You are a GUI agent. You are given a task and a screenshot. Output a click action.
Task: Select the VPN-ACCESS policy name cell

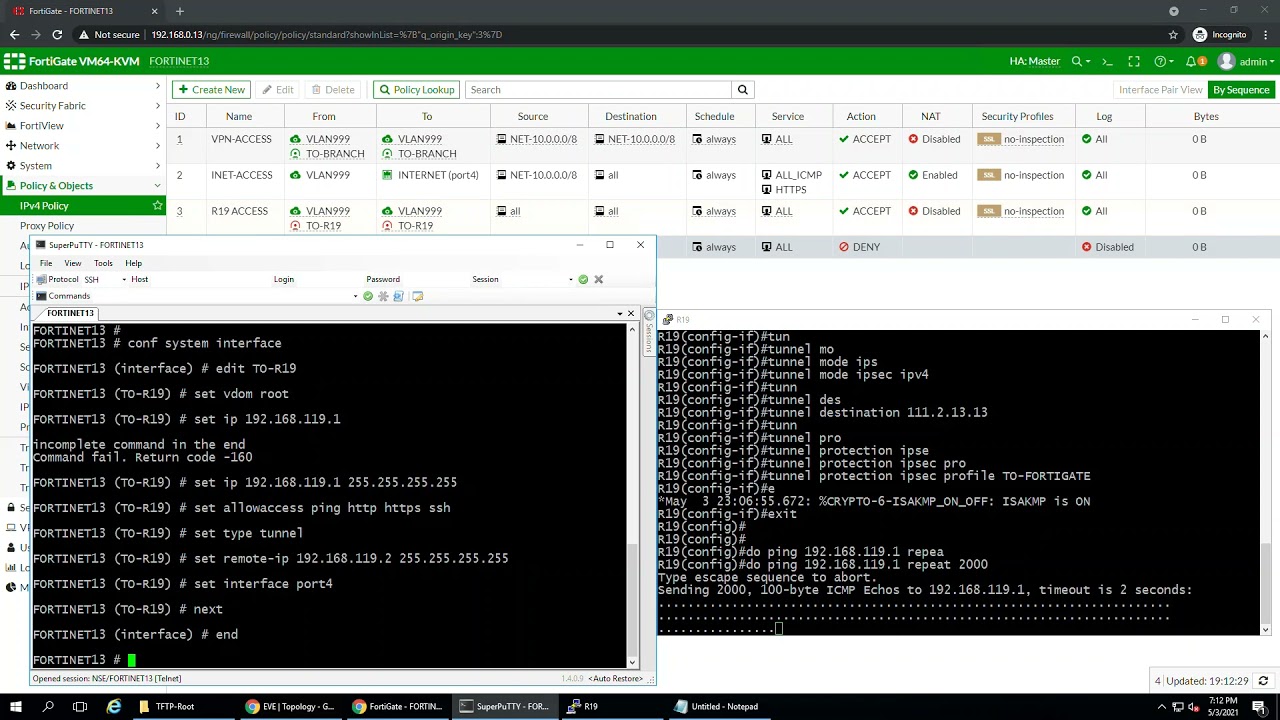[241, 139]
